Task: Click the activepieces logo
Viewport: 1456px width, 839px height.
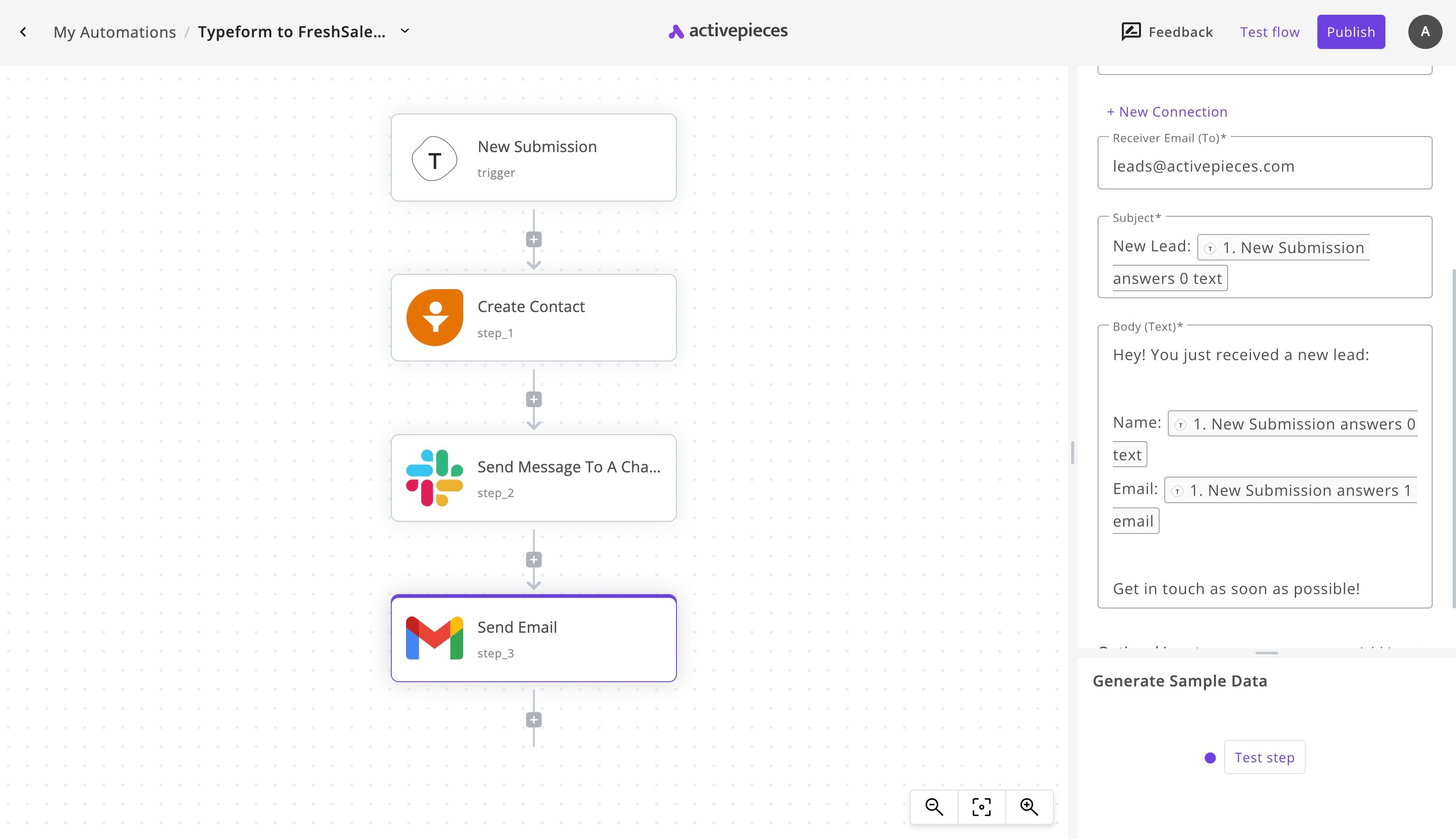Action: tap(728, 31)
